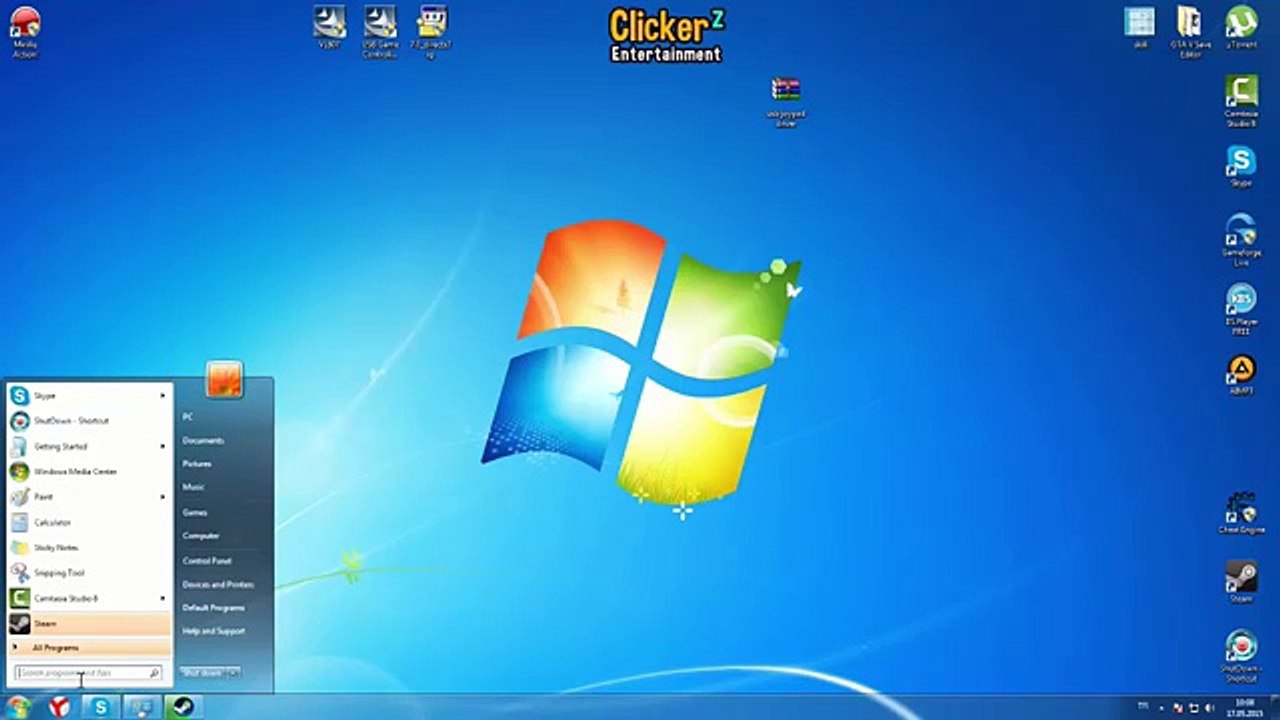Click the Search programs and files box
1280x720 pixels.
pyautogui.click(x=88, y=674)
